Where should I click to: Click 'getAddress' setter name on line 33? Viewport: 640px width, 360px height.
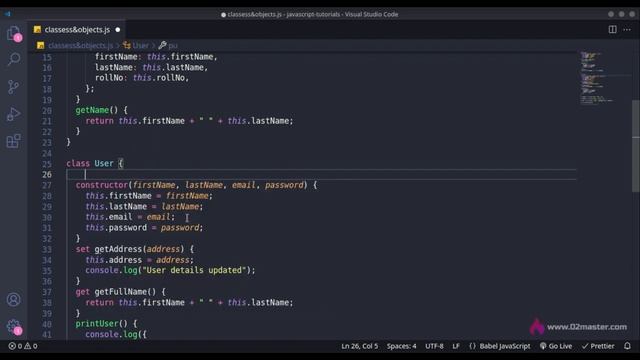[118, 249]
